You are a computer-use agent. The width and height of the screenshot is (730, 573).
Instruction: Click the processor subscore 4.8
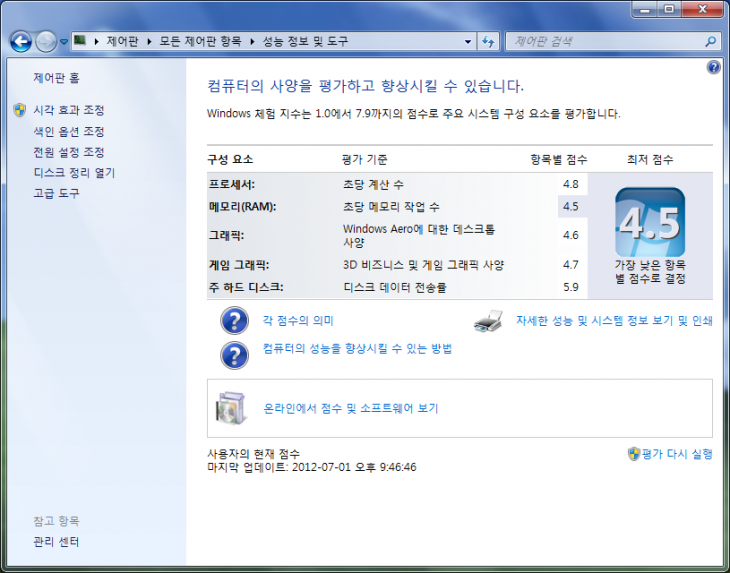[x=571, y=184]
